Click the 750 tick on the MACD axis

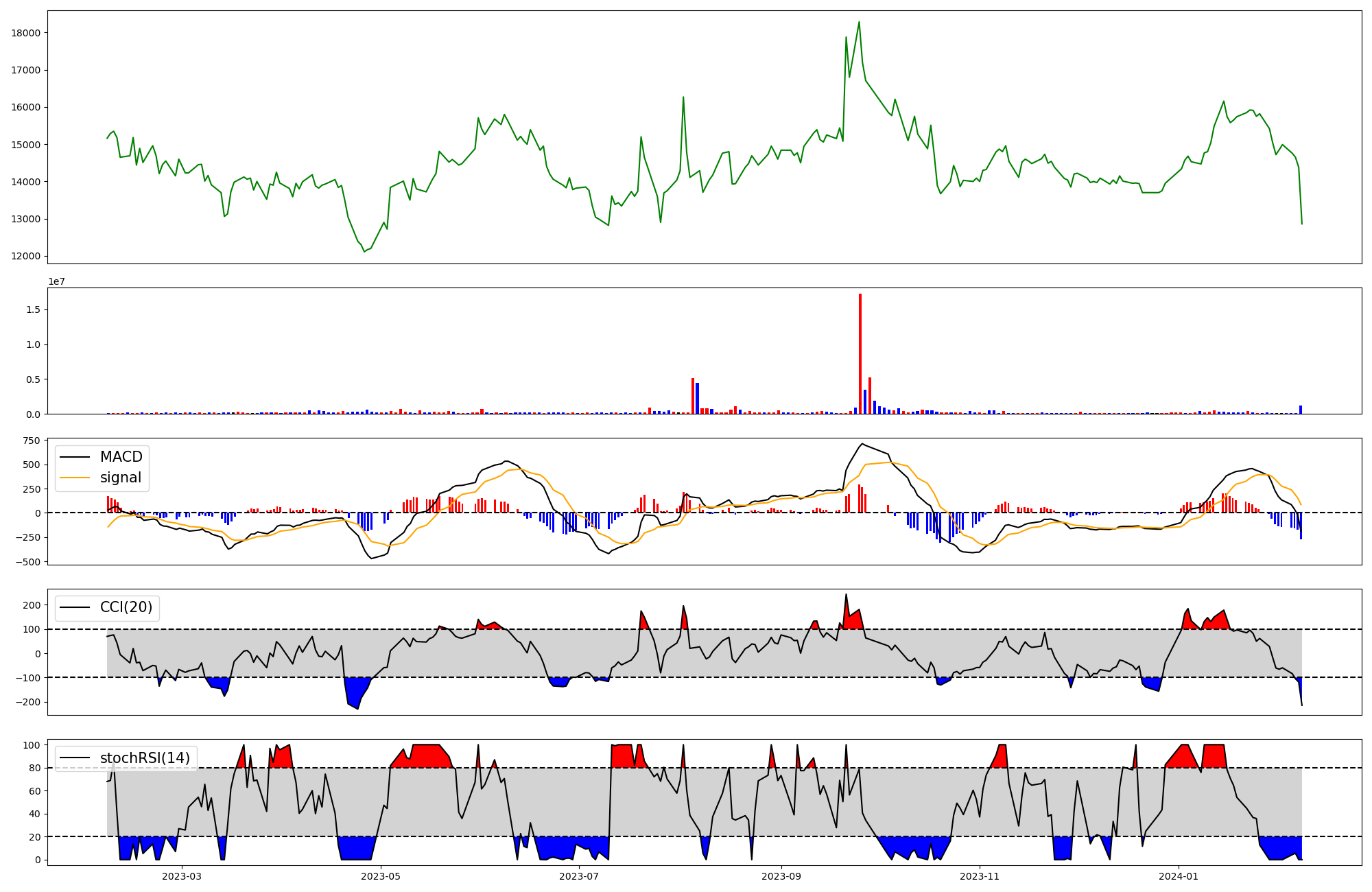coord(32,441)
